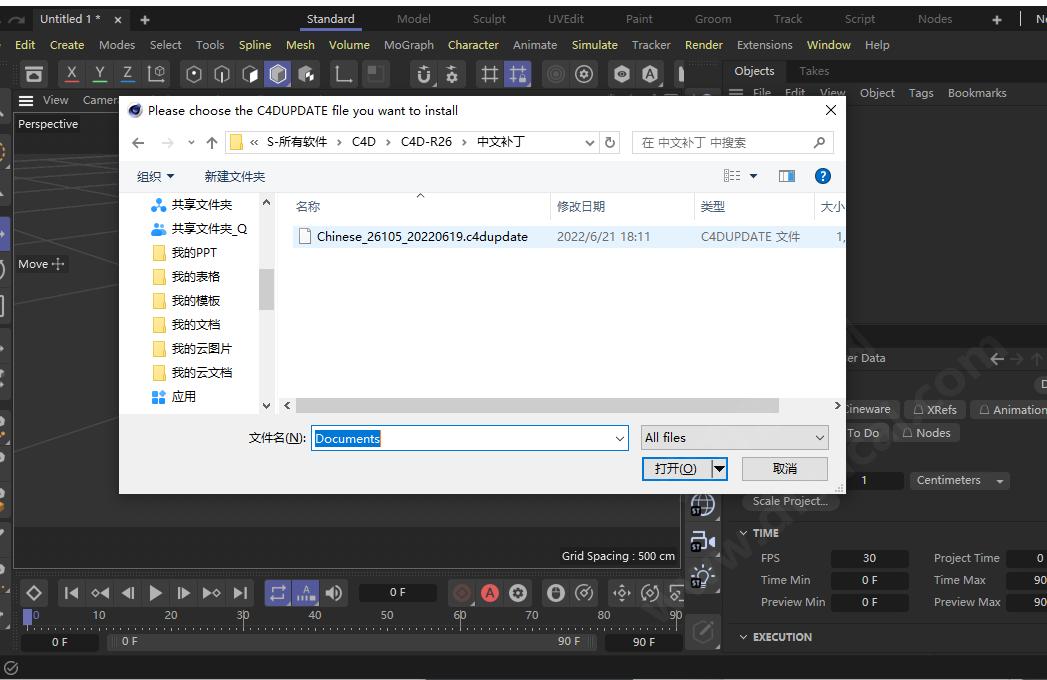
Task: Open the Centimeters unit dropdown
Action: 960,480
